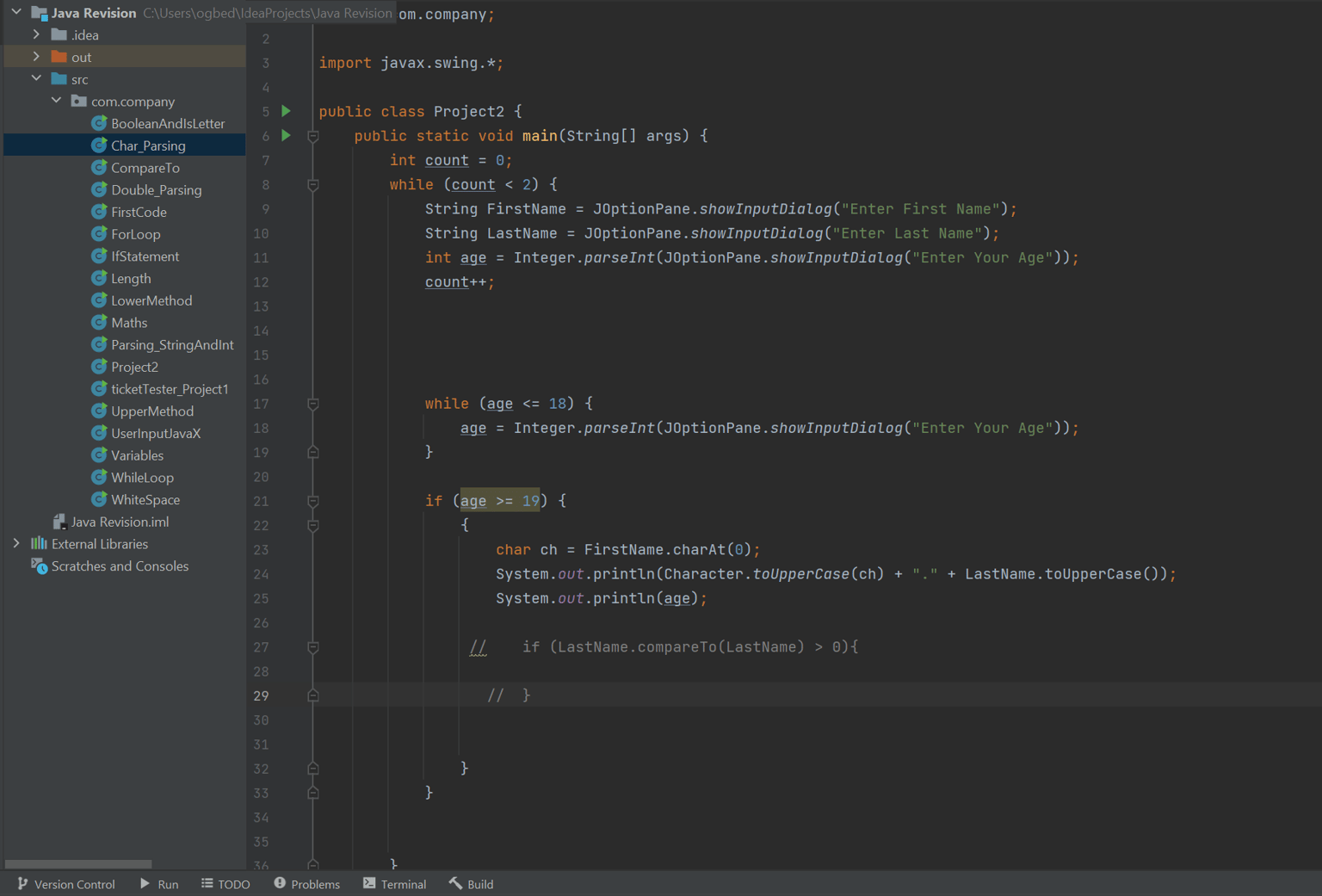Click the highlighted 'age >= 19' condition
This screenshot has width=1322, height=896.
click(500, 501)
